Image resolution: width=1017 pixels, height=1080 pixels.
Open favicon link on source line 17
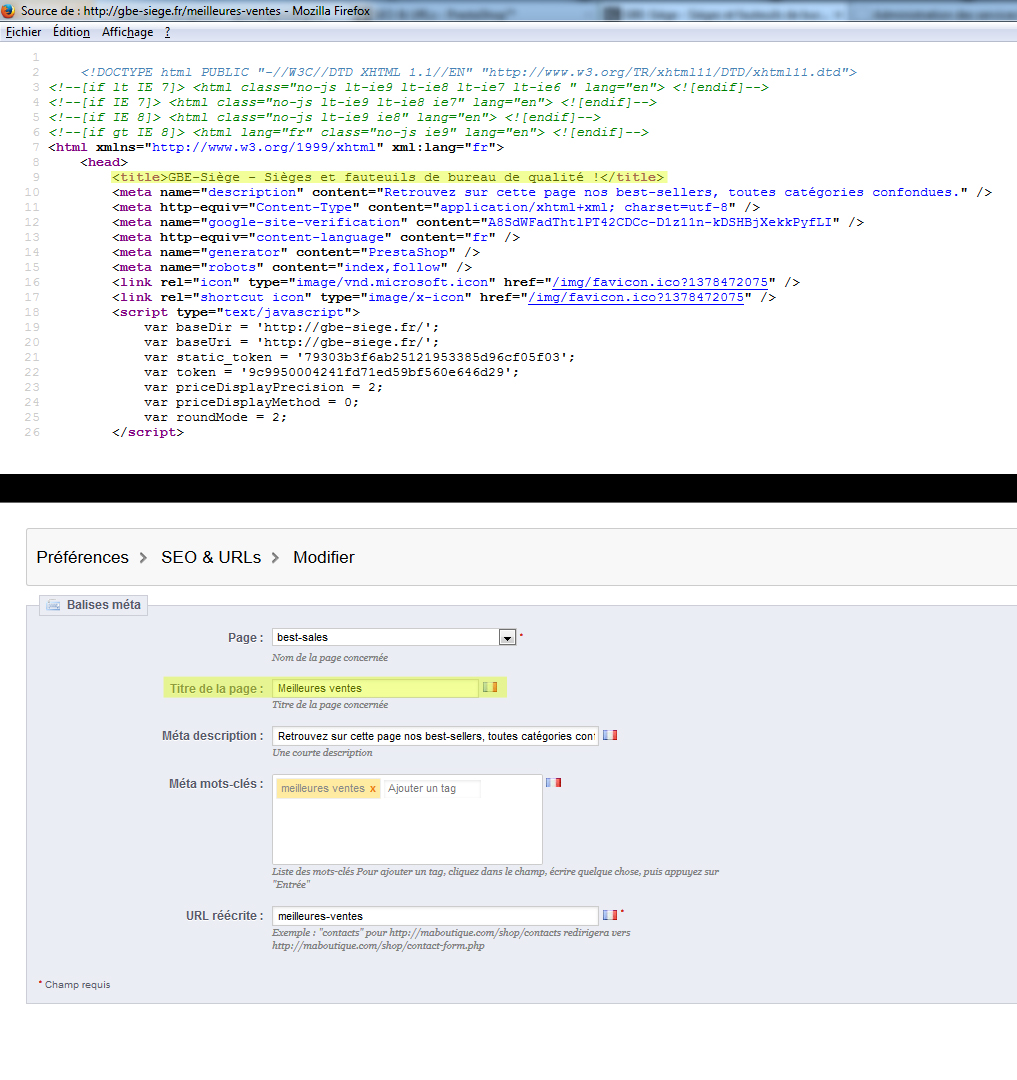(x=636, y=298)
